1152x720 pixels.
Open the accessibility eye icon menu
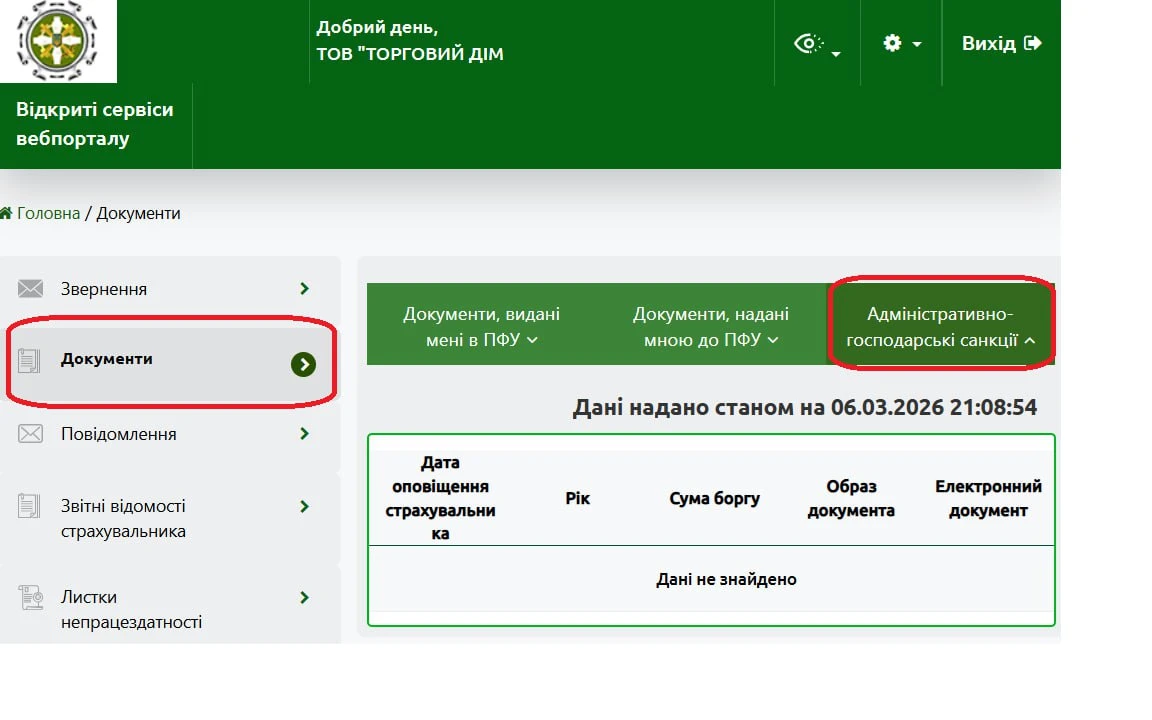click(x=816, y=44)
